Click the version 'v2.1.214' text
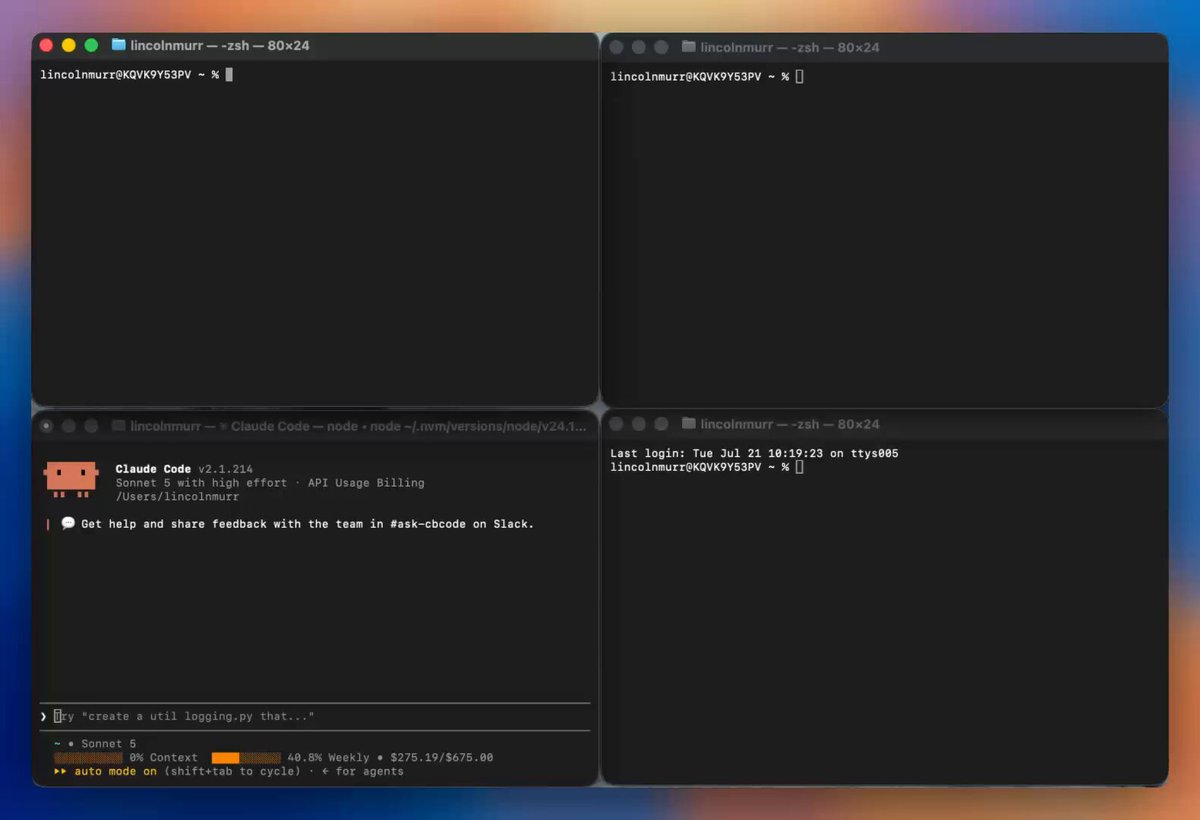This screenshot has height=820, width=1200. [225, 469]
